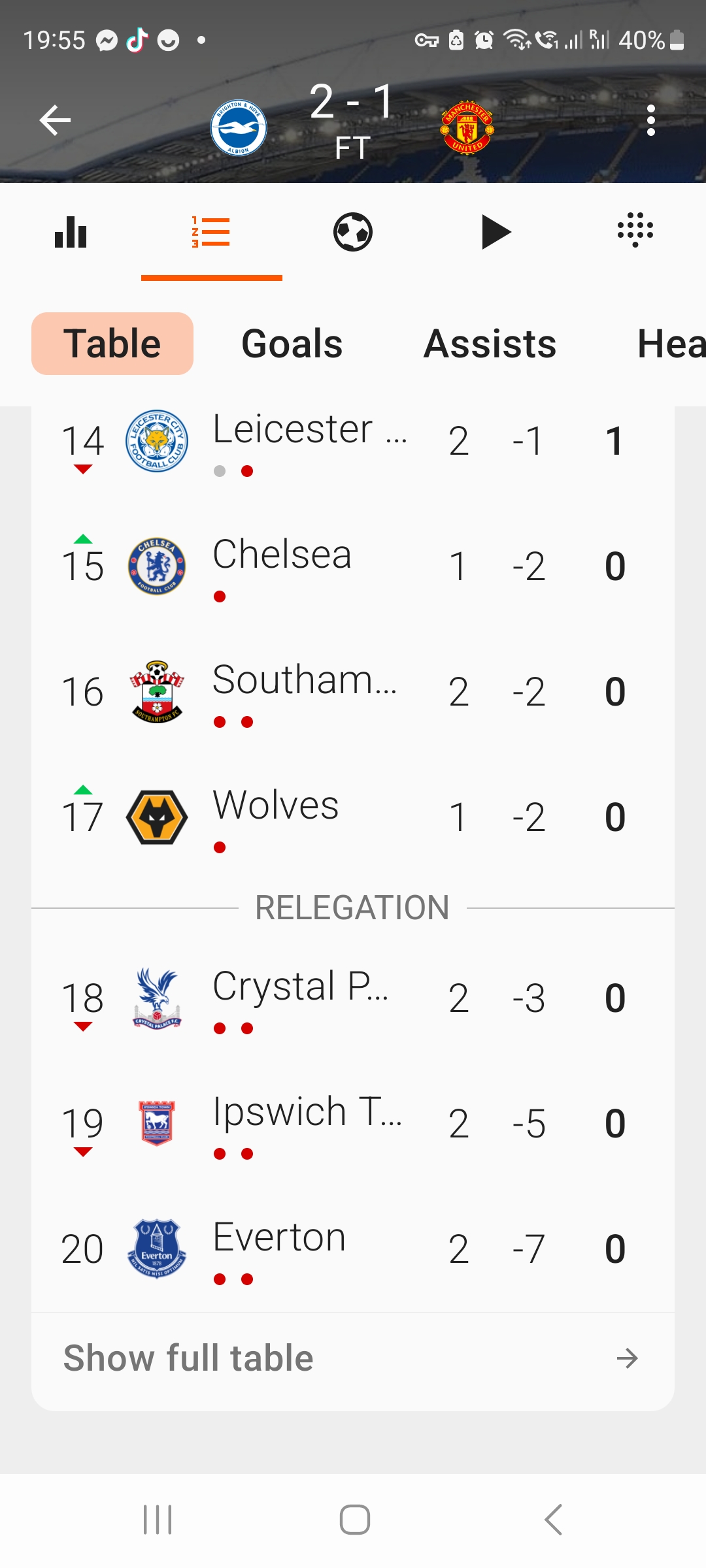Image resolution: width=706 pixels, height=1568 pixels.
Task: Select the Table filter chip
Action: click(112, 344)
